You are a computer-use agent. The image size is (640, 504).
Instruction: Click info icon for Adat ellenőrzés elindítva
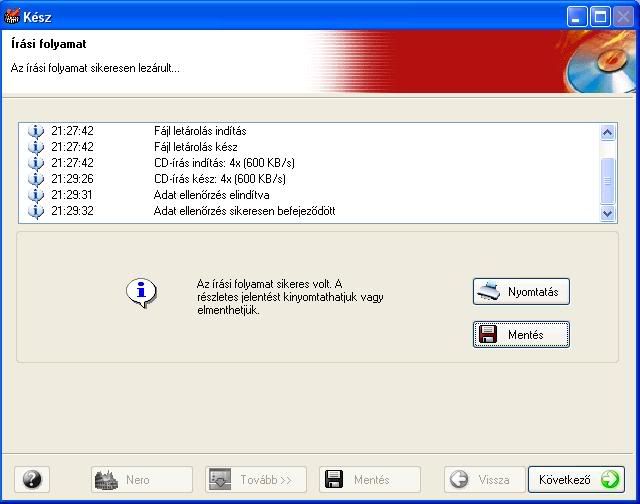tap(37, 195)
